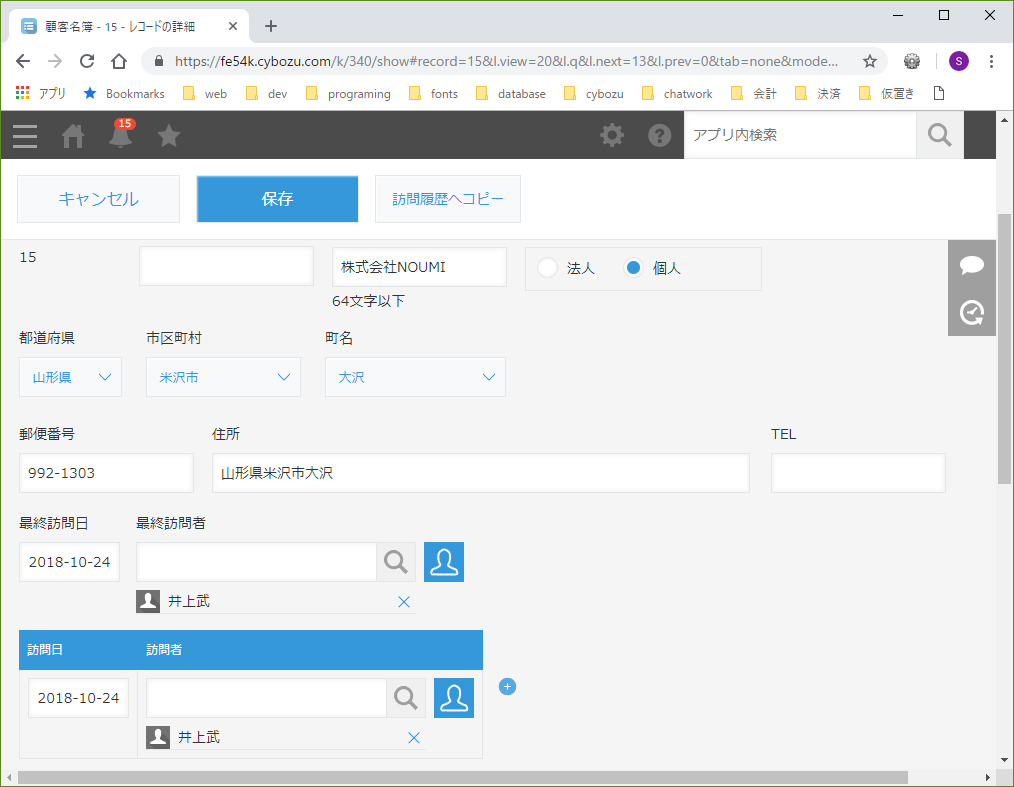Open record change history icon
The height and width of the screenshot is (787, 1014).
coord(972,312)
